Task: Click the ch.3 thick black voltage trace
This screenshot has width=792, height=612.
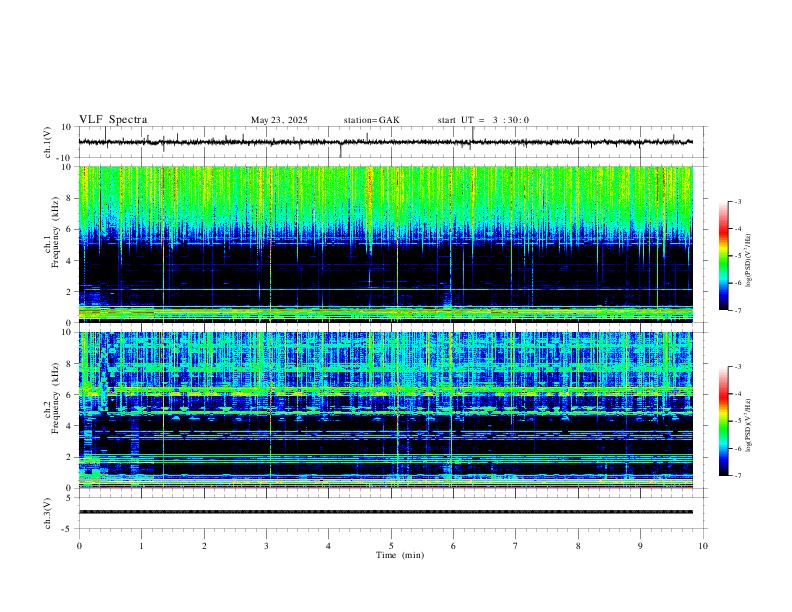Action: coord(385,512)
